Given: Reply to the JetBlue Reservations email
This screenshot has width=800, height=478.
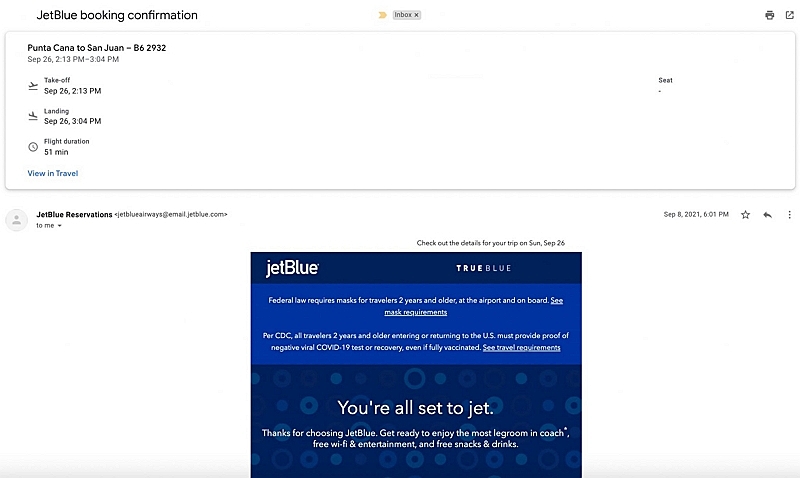Looking at the screenshot, I should [767, 215].
